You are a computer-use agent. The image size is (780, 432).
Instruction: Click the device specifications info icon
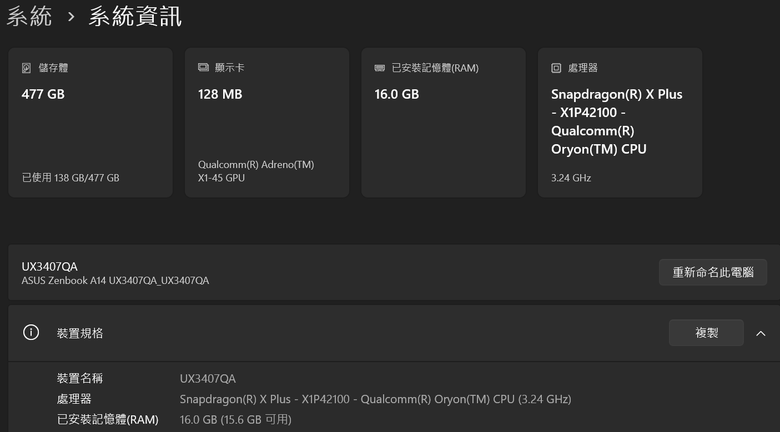coord(31,332)
